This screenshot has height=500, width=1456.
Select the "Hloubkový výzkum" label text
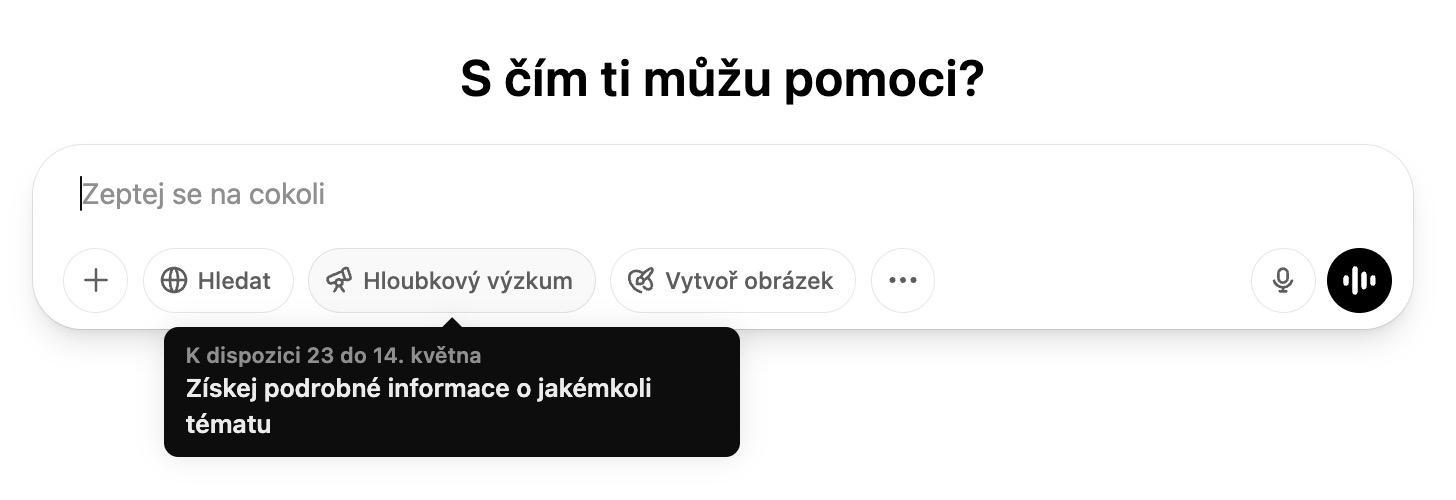click(468, 281)
